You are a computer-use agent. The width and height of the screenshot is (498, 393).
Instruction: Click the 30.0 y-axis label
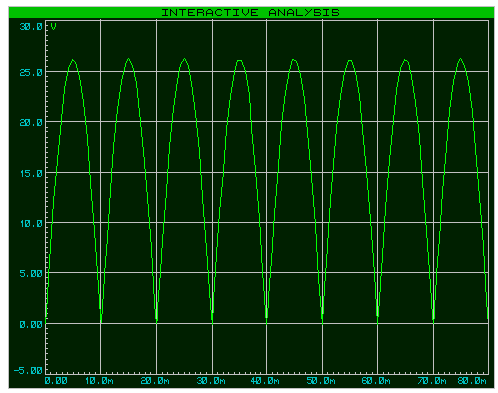[31, 27]
